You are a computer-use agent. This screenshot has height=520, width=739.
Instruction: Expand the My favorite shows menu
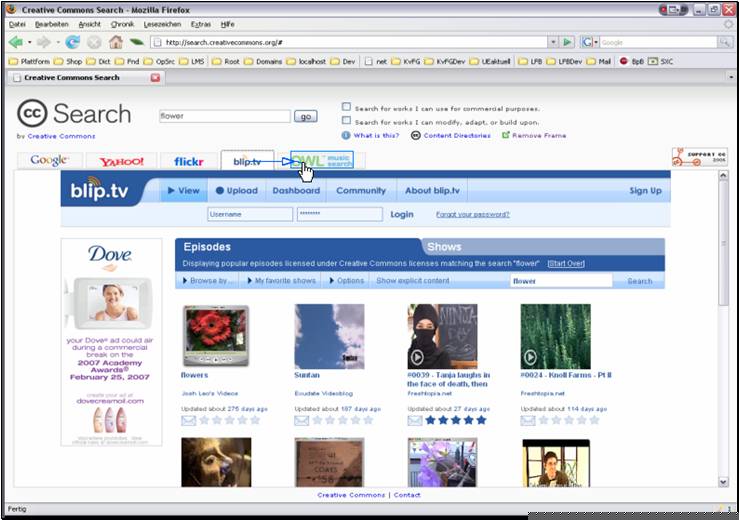pos(281,281)
